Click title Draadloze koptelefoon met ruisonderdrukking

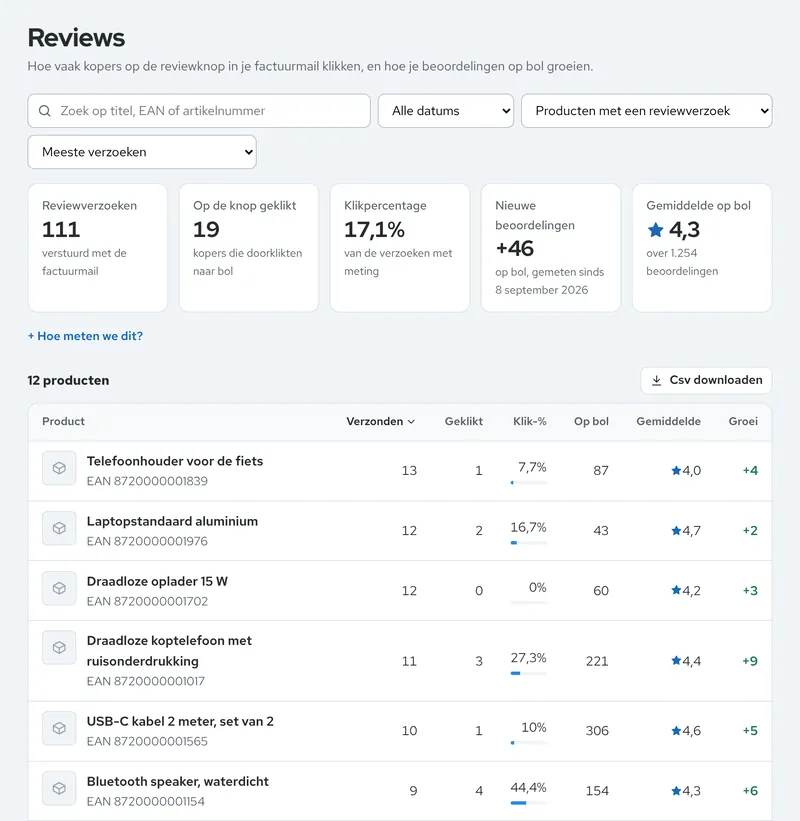pyautogui.click(x=169, y=651)
